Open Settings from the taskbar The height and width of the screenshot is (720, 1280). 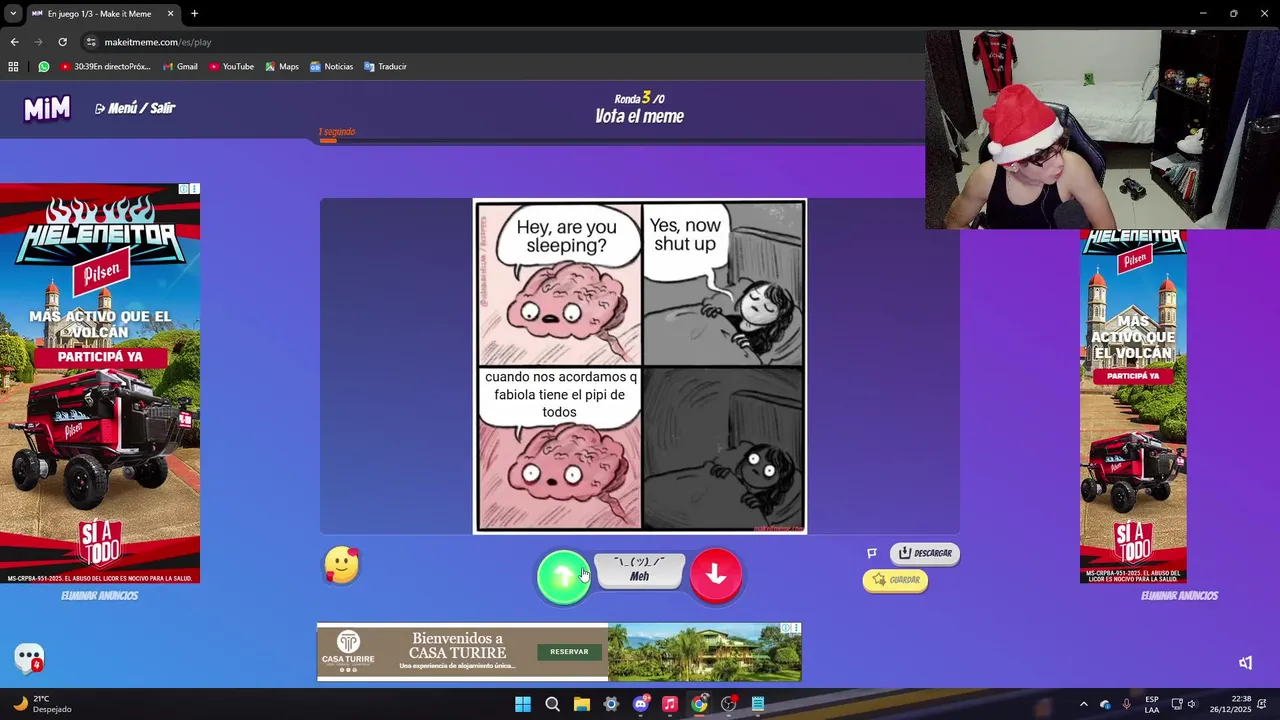(x=611, y=704)
